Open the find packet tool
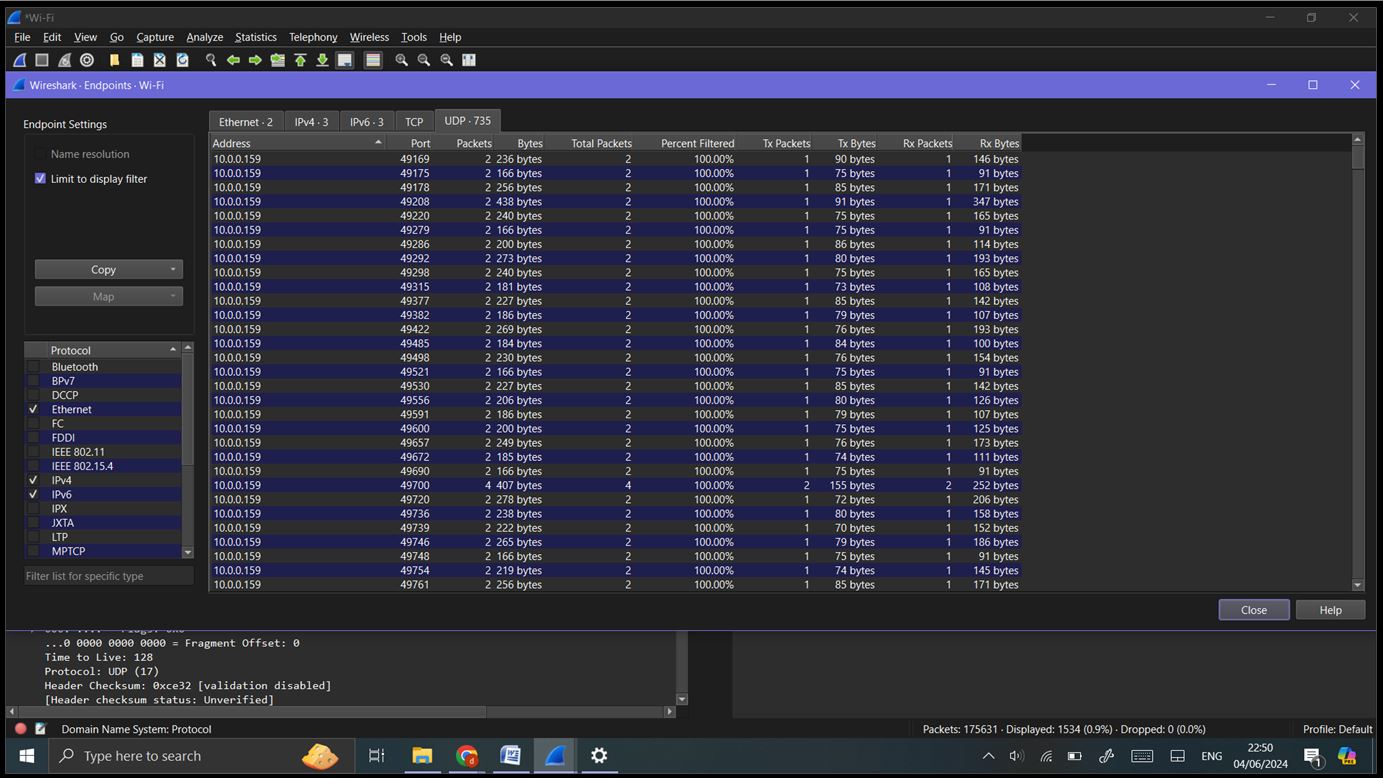 (210, 60)
